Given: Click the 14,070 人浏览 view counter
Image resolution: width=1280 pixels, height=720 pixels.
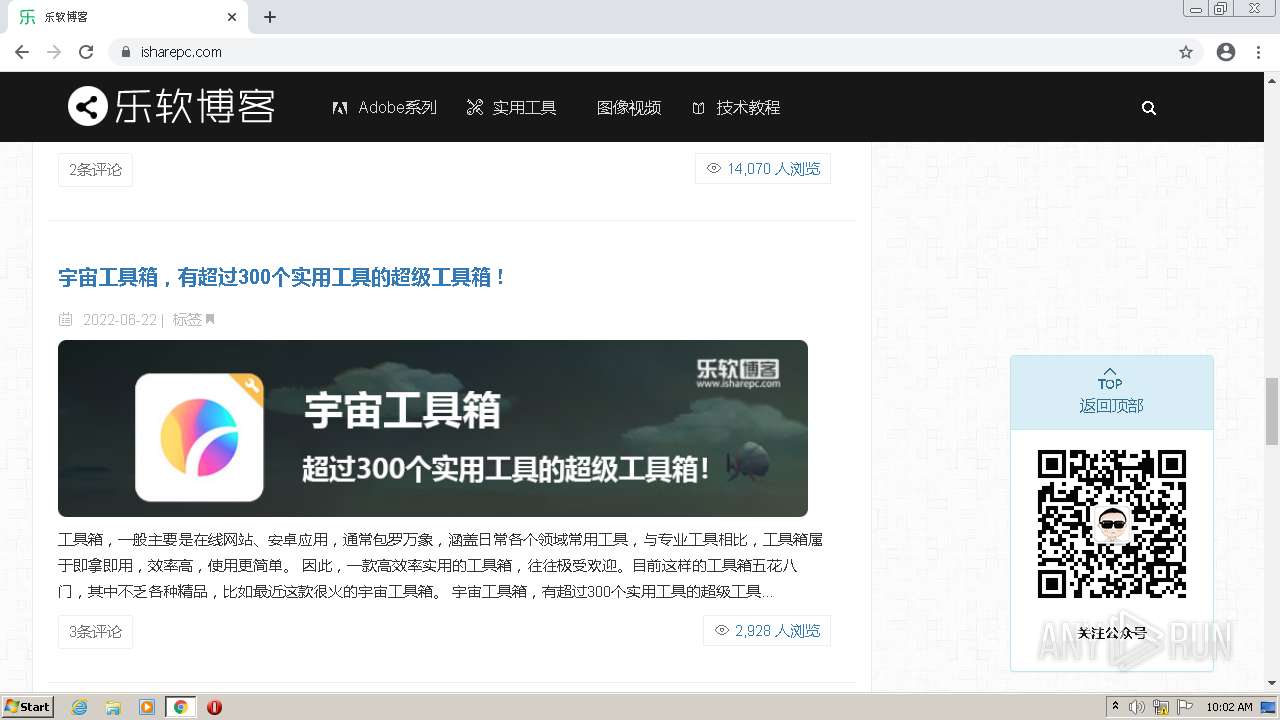Looking at the screenshot, I should pyautogui.click(x=763, y=169).
